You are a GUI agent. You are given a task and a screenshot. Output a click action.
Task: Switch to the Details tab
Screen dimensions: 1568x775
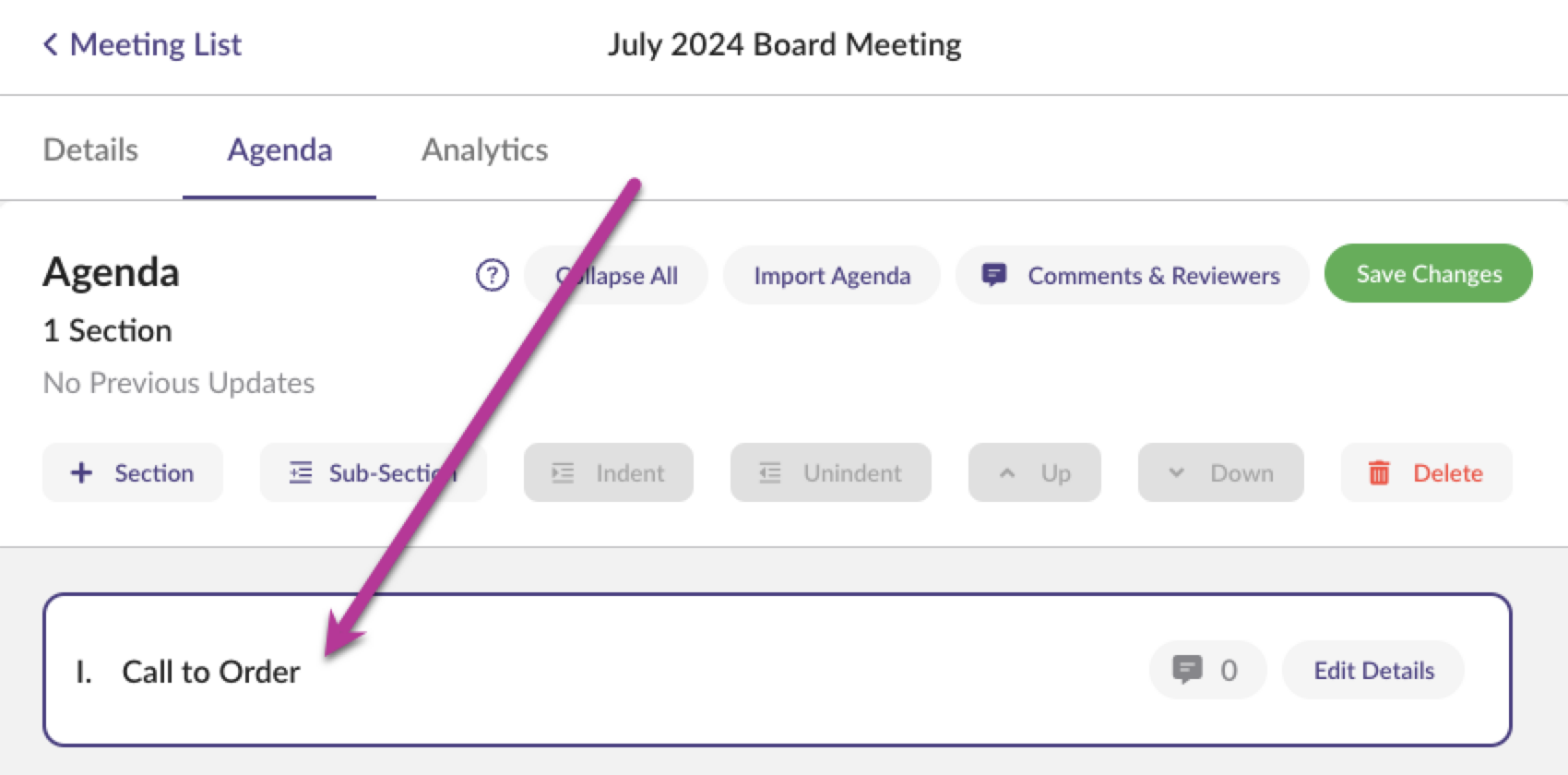[90, 149]
